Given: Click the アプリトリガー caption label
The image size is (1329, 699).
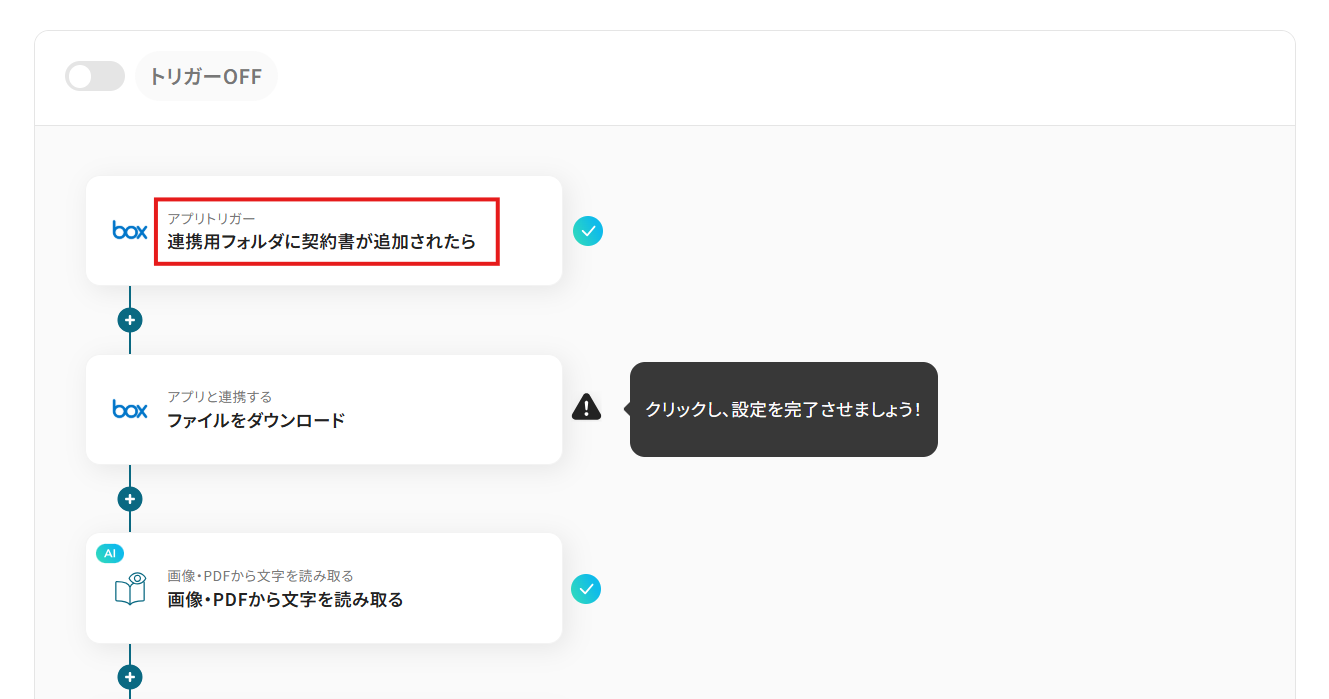Looking at the screenshot, I should click(212, 218).
